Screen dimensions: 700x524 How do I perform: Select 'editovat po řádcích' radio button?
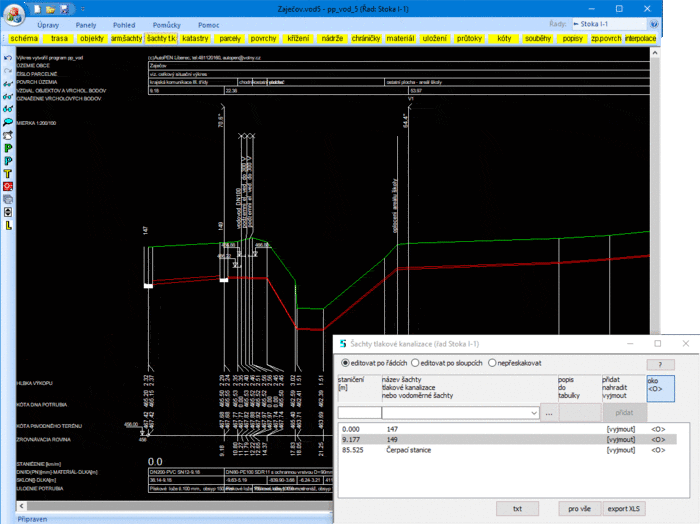346,363
